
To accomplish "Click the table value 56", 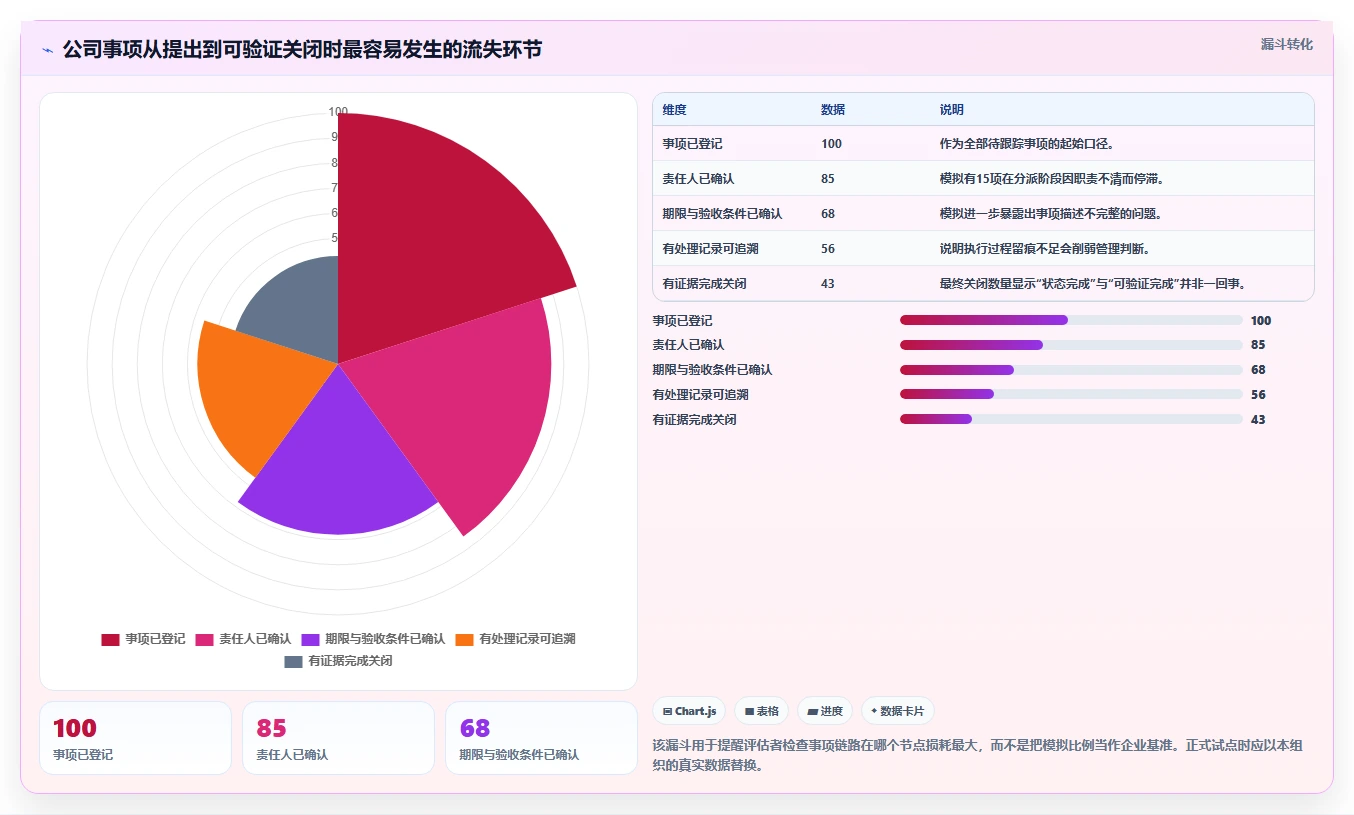I will [x=828, y=249].
